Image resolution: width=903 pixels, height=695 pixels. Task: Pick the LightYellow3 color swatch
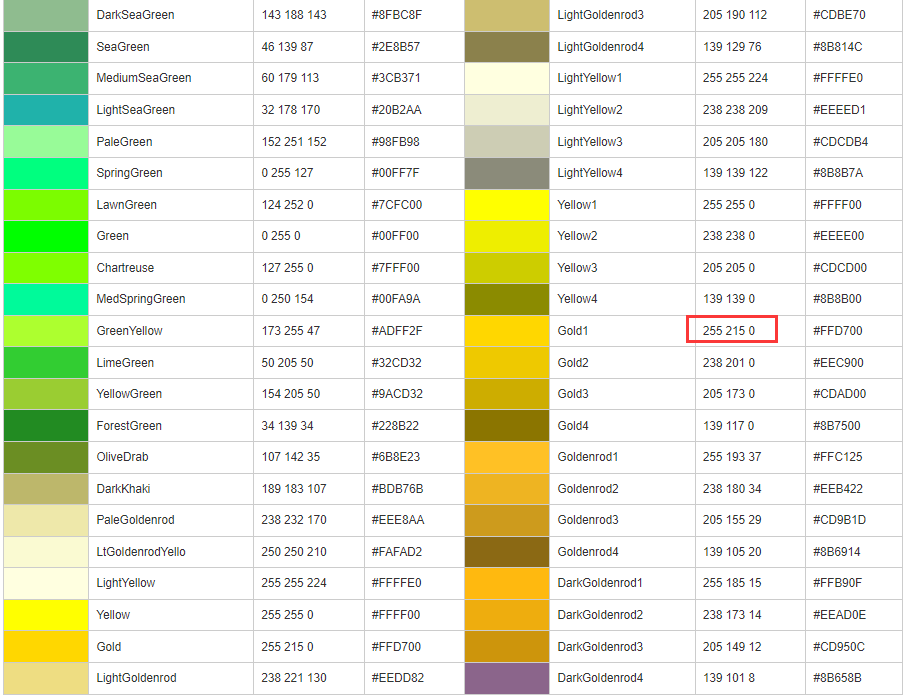tap(507, 142)
